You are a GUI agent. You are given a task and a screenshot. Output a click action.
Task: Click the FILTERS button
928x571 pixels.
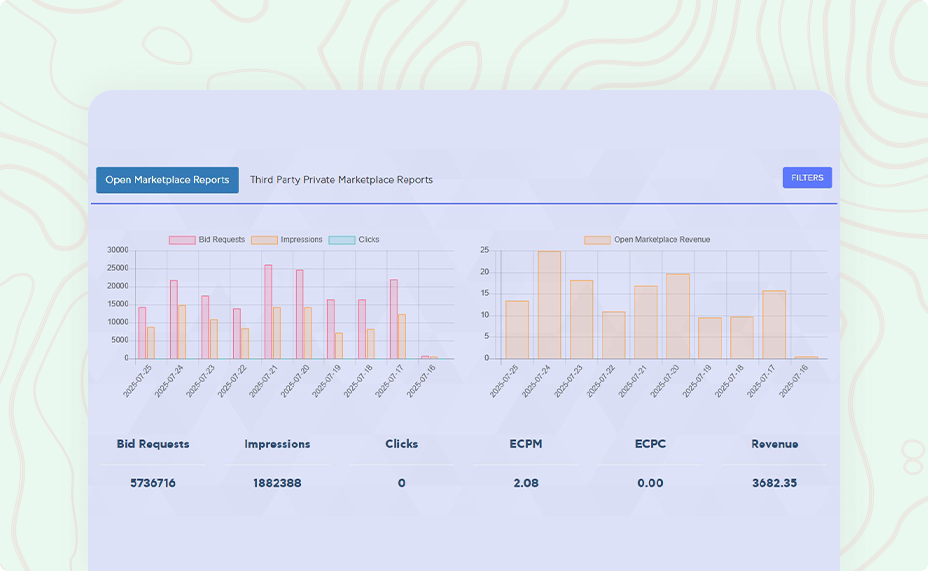click(x=807, y=178)
